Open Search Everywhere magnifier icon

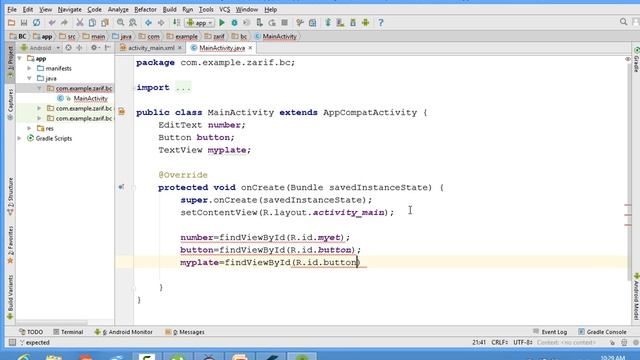click(x=623, y=22)
